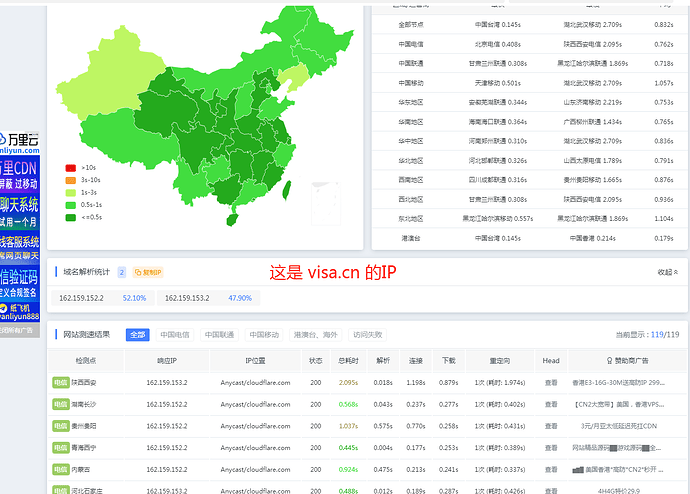The image size is (690, 494).
Task: Click the 电信 badge beside 内蒙古
Action: (61, 469)
